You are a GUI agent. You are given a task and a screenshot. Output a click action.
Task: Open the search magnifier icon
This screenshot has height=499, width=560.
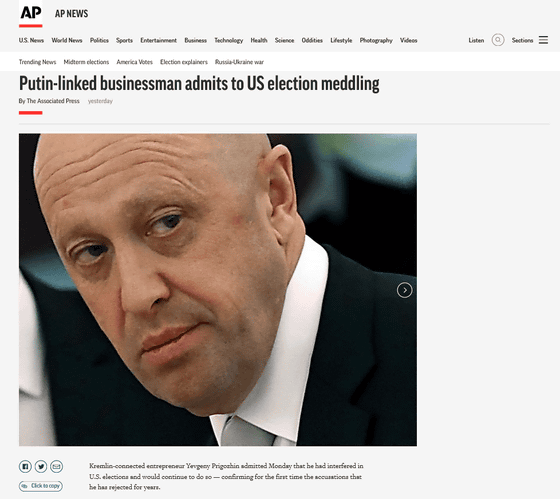498,40
